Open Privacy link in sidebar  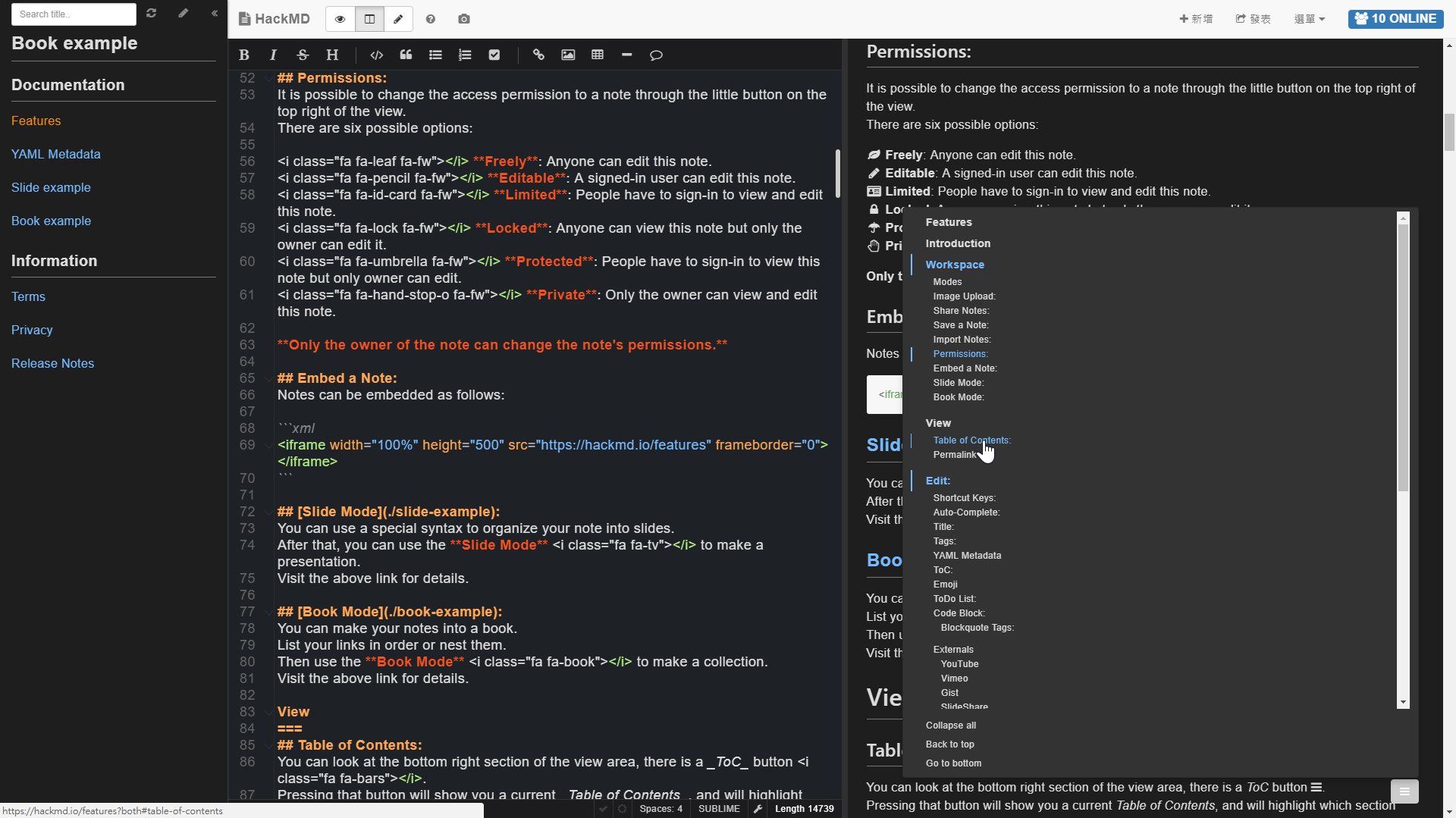[x=32, y=330]
